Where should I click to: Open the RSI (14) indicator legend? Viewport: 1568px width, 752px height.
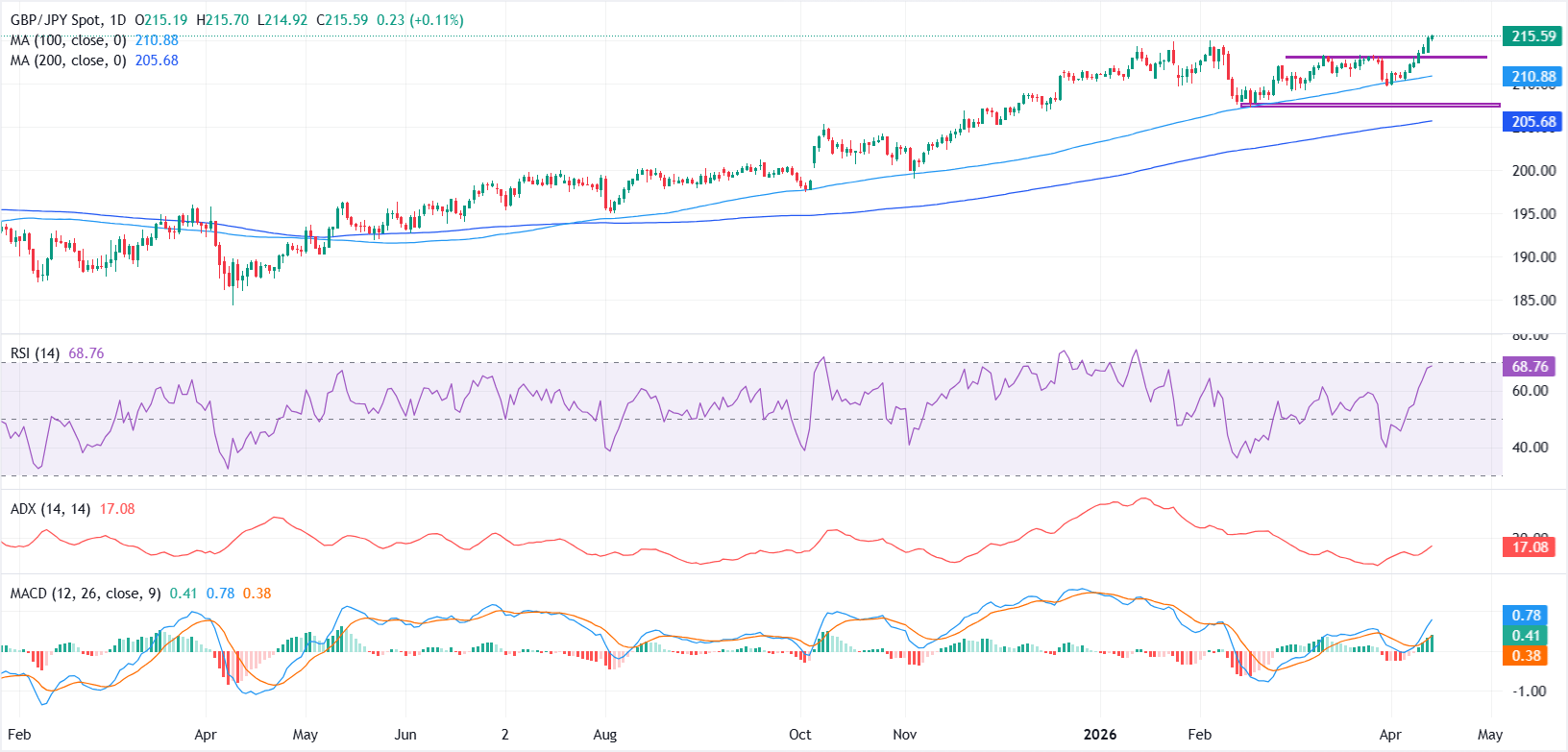point(35,353)
